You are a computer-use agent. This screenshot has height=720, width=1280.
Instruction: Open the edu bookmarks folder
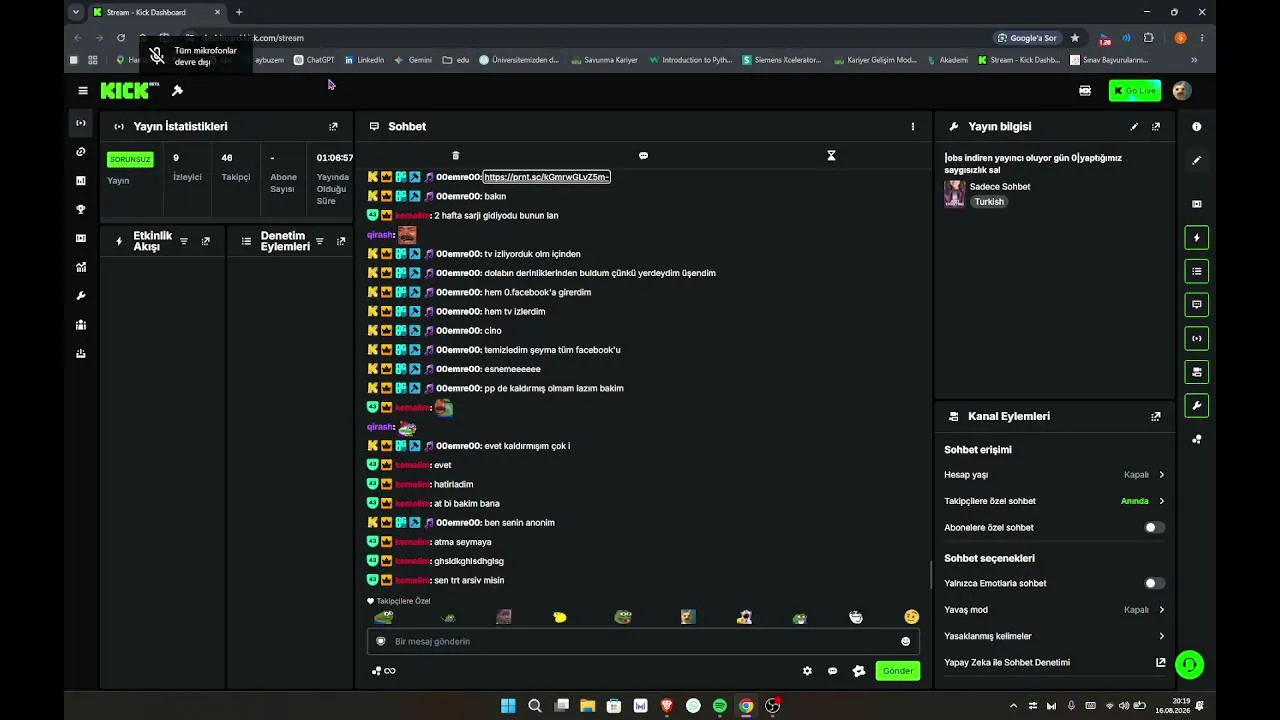click(x=456, y=60)
